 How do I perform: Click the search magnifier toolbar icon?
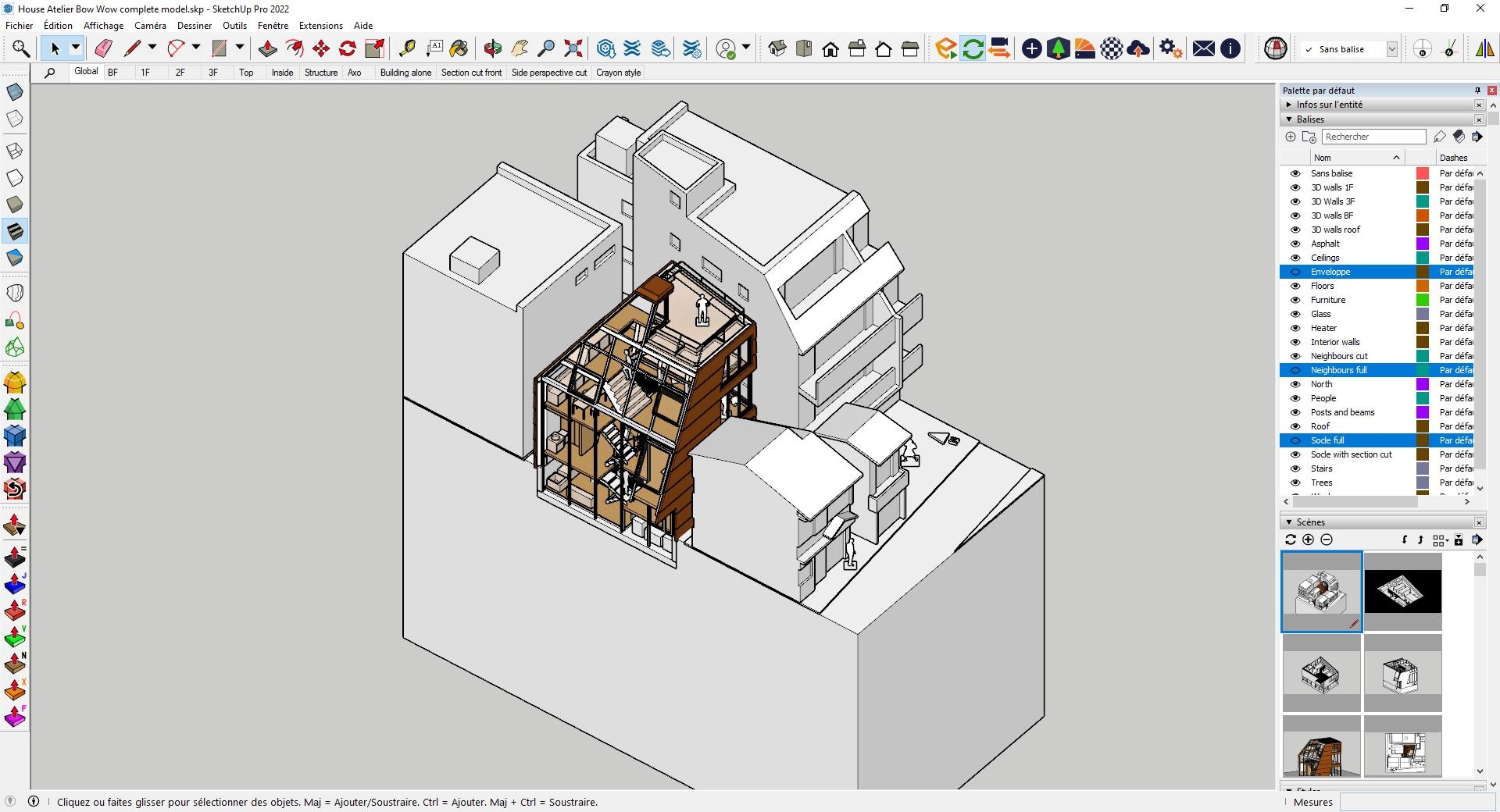pos(21,48)
